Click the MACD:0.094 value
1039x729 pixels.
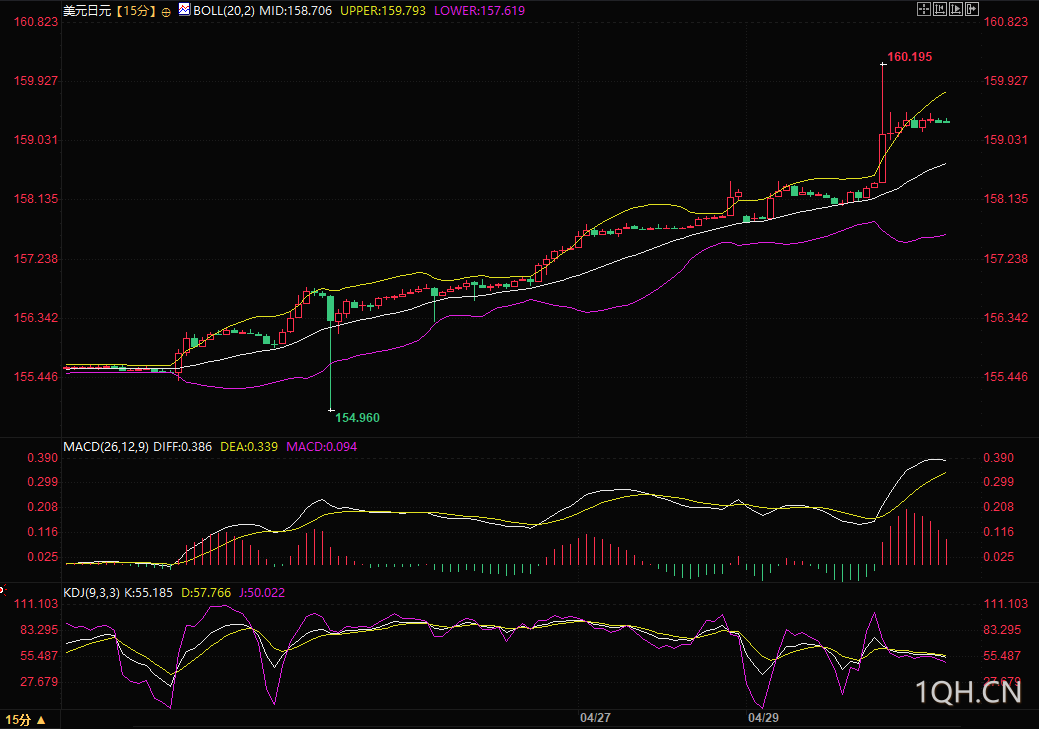click(x=321, y=447)
